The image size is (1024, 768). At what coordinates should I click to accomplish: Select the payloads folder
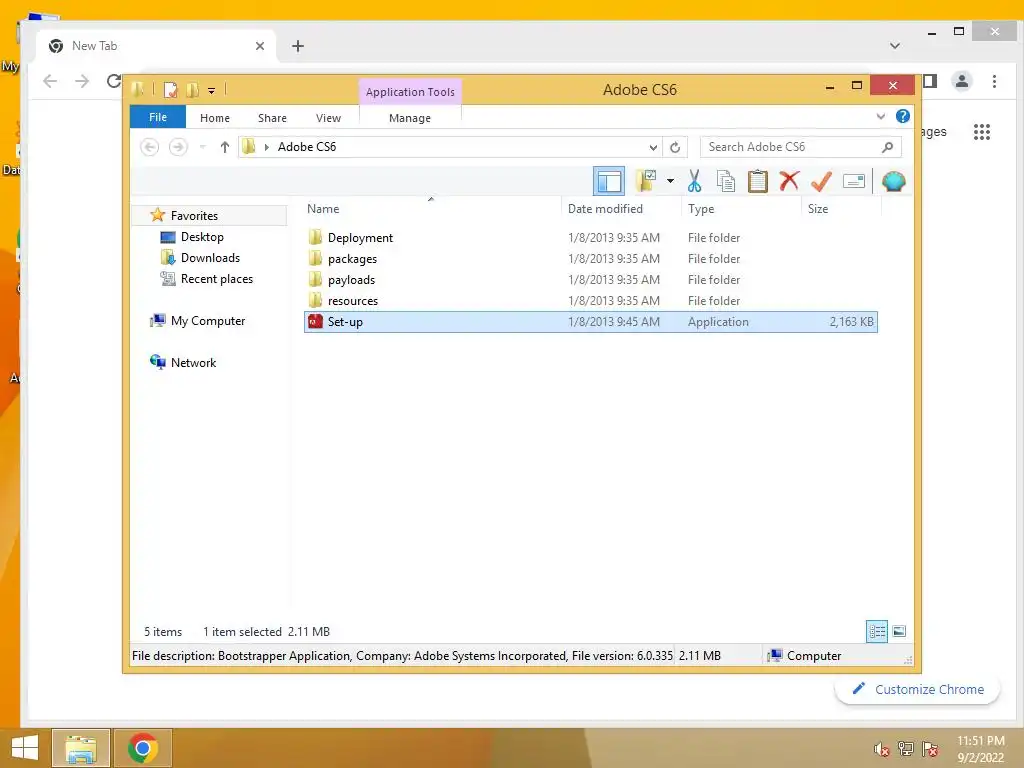590,280
